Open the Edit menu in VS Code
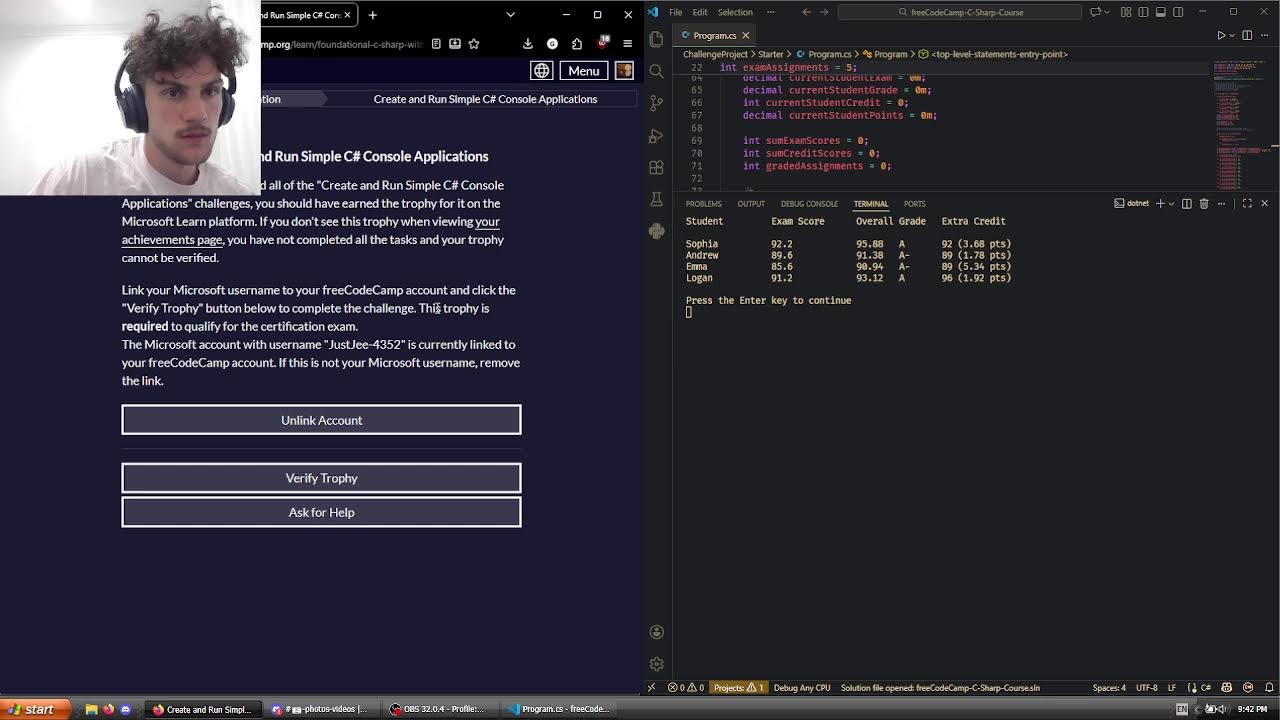This screenshot has height=720, width=1280. [700, 12]
